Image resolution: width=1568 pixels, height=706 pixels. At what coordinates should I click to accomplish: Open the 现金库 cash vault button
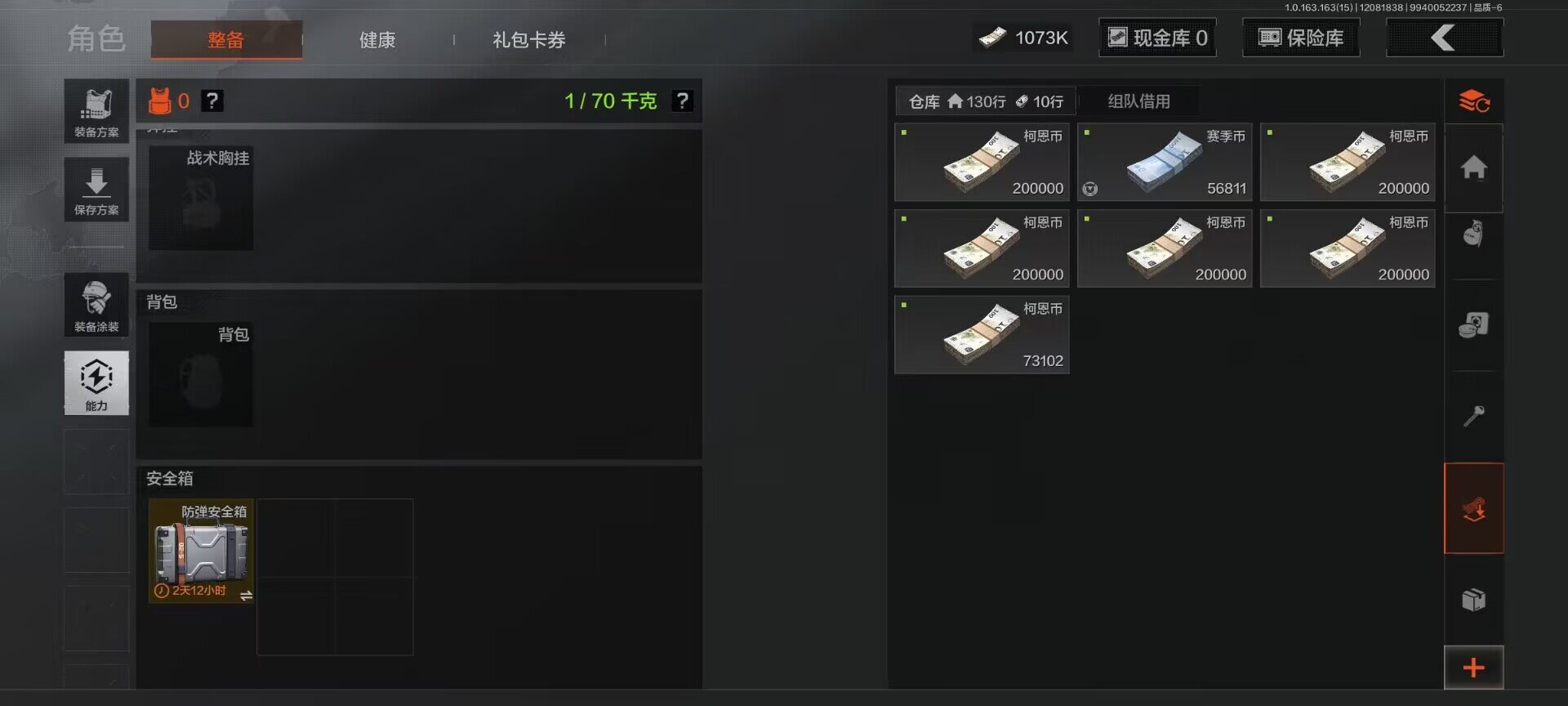click(1157, 38)
